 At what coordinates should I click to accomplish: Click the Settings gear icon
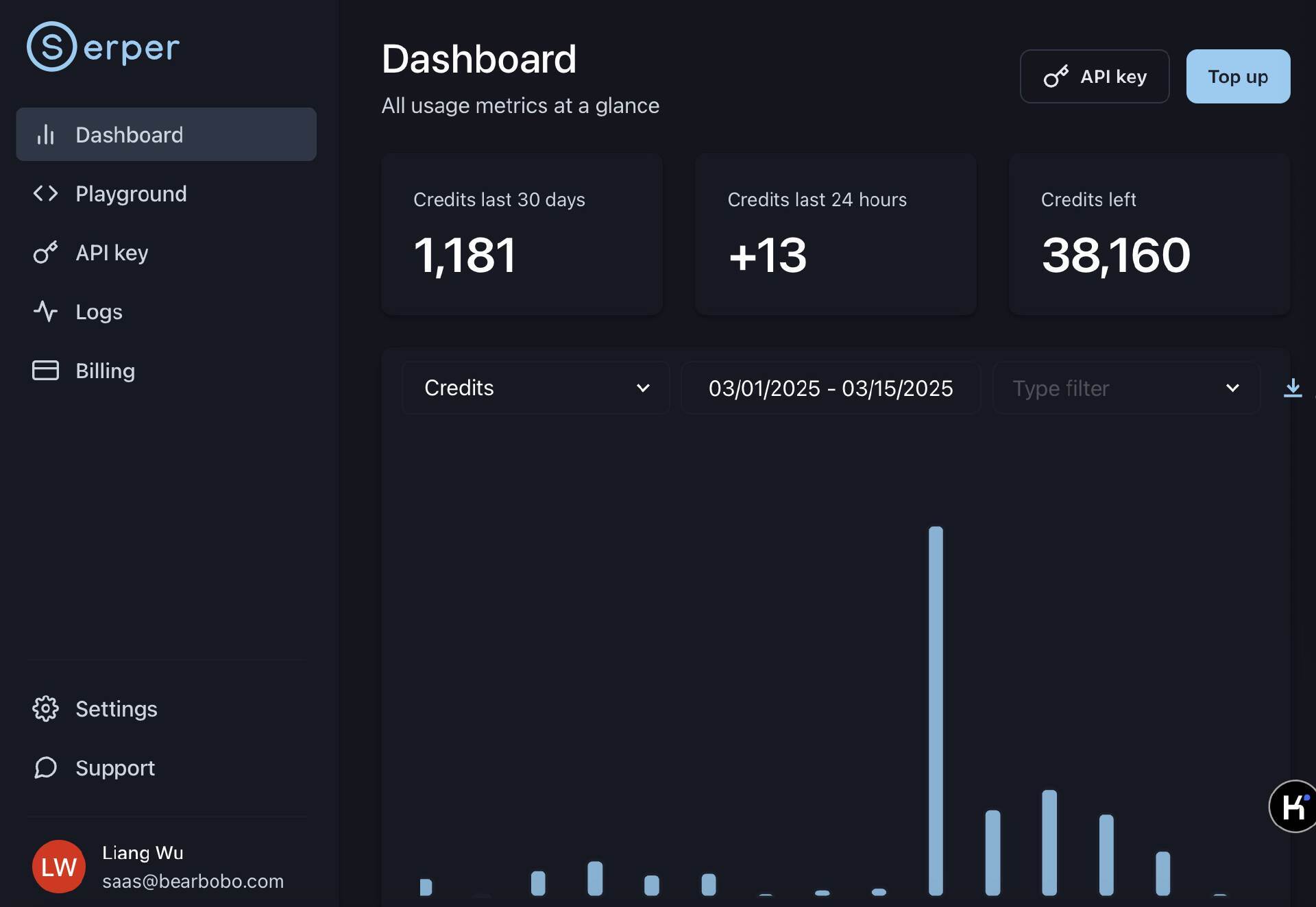coord(45,708)
